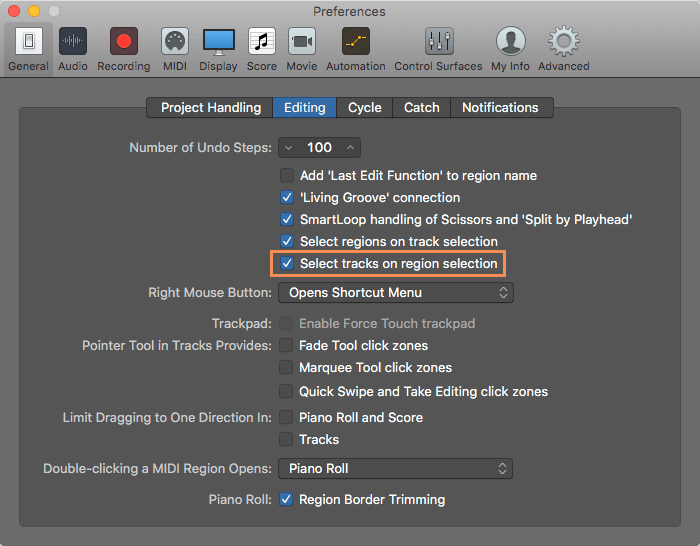Viewport: 700px width, 546px height.
Task: Open the Advanced preferences gear icon
Action: coord(564,41)
